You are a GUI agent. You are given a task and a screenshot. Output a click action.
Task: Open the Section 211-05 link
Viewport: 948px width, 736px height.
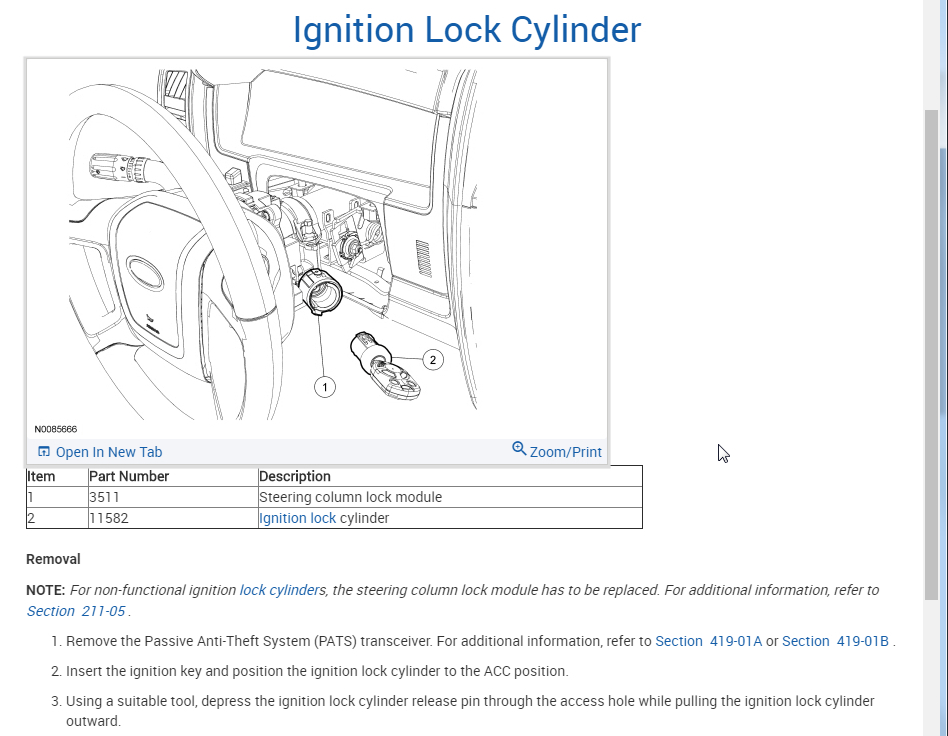point(76,611)
